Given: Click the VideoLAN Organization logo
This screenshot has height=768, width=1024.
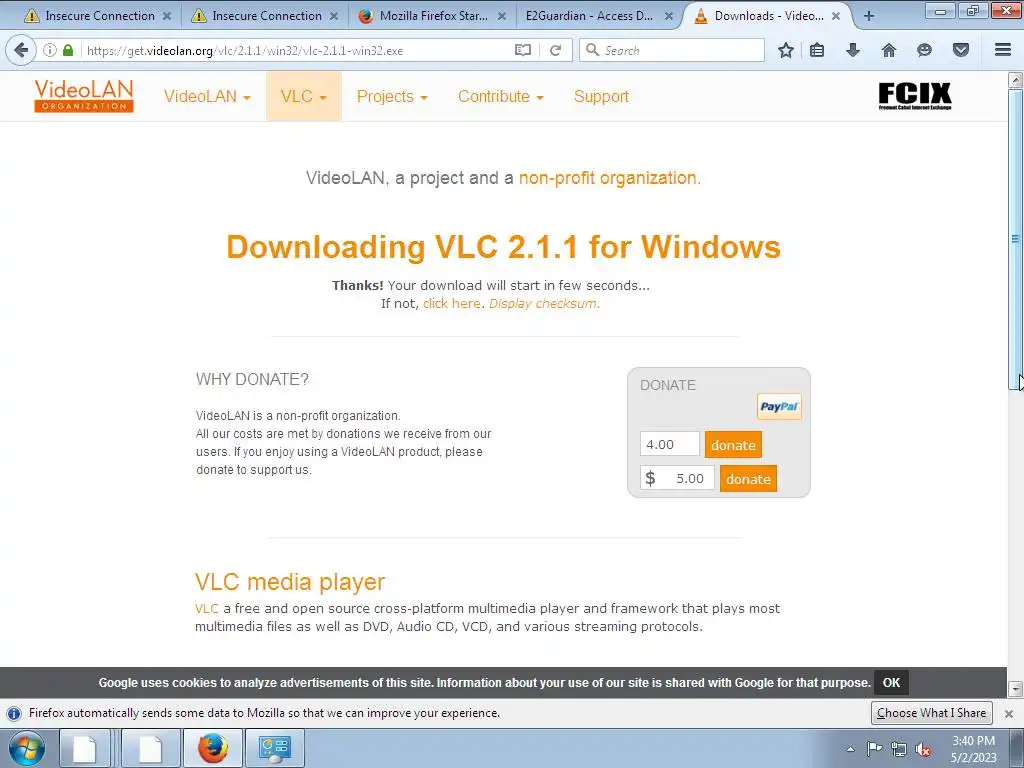Looking at the screenshot, I should pyautogui.click(x=84, y=96).
